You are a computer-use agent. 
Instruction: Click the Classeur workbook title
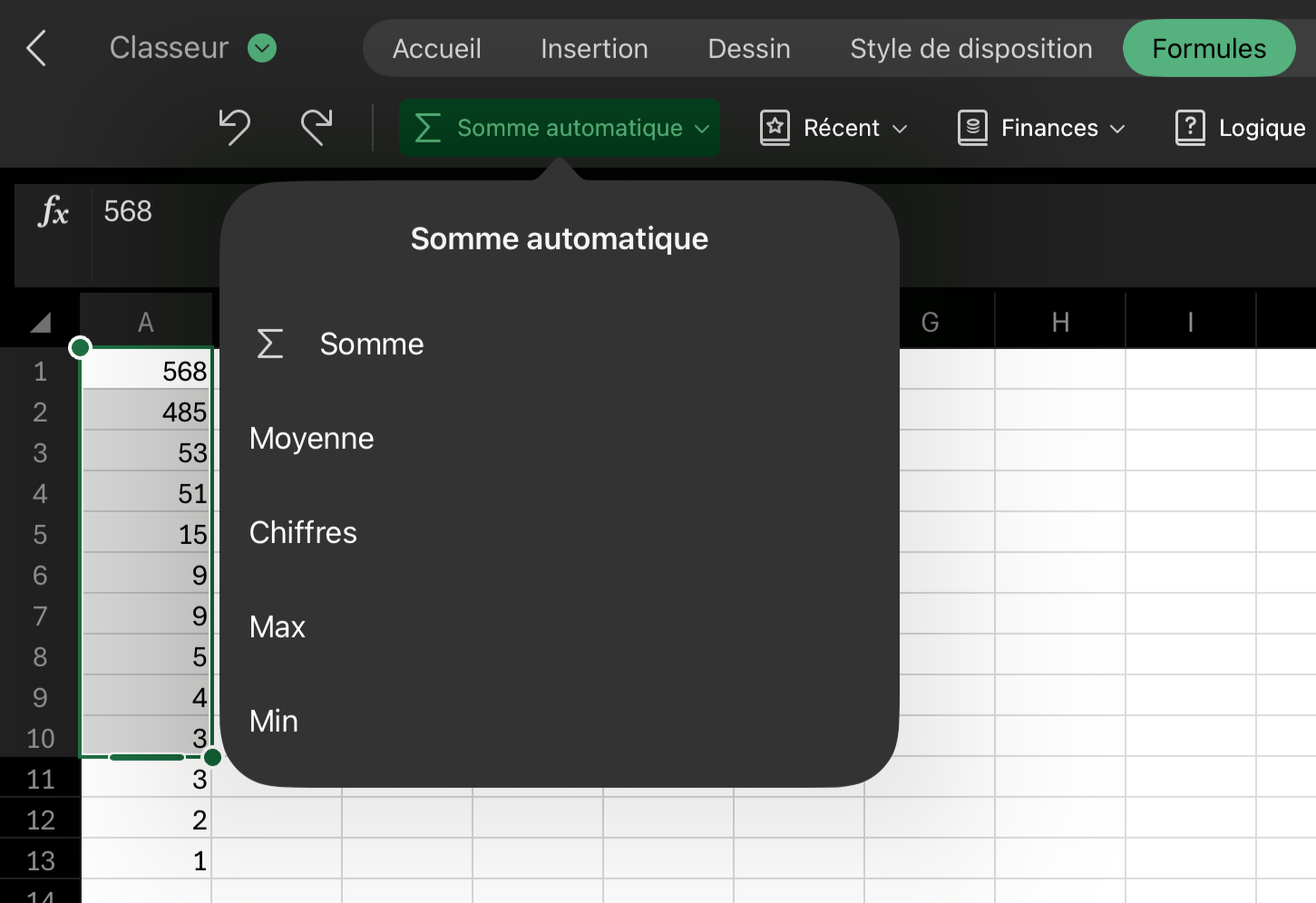pos(169,47)
